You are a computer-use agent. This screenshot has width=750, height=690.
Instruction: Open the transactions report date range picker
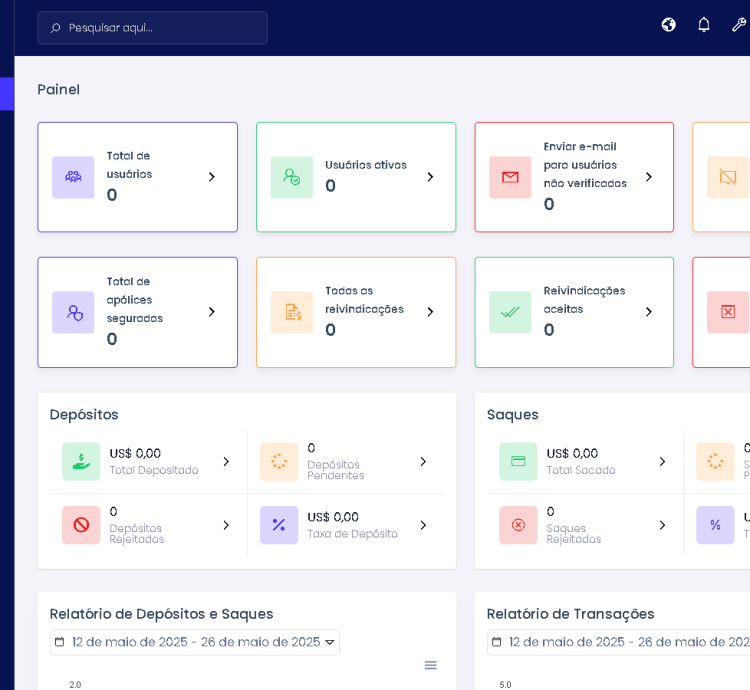coord(620,642)
